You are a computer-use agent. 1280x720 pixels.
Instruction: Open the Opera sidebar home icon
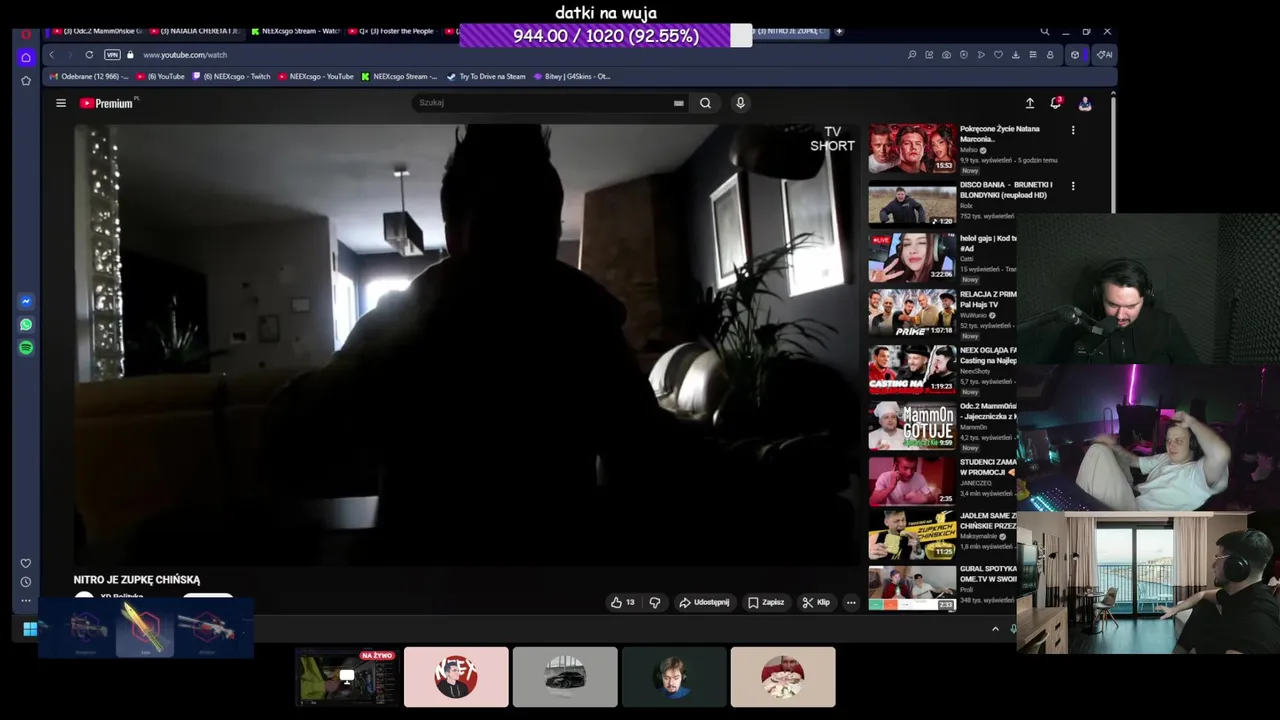tap(26, 57)
